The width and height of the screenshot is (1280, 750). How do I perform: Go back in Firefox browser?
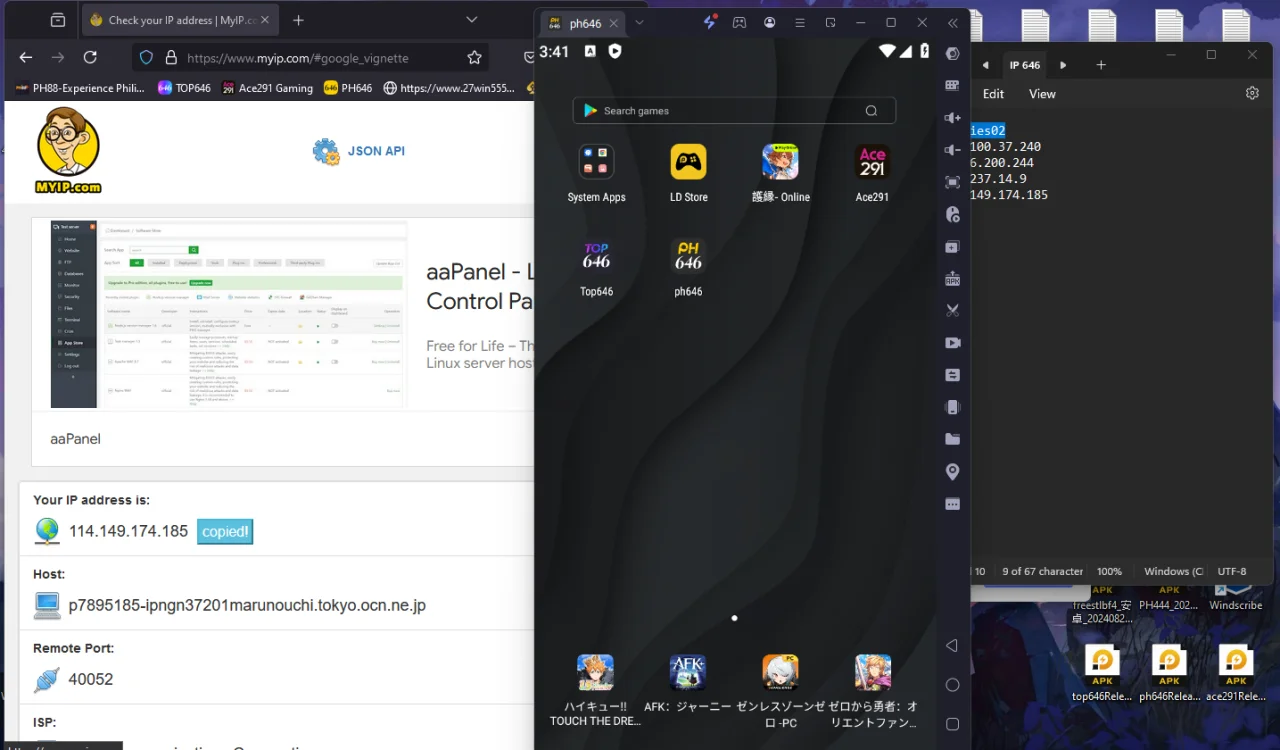coord(26,58)
